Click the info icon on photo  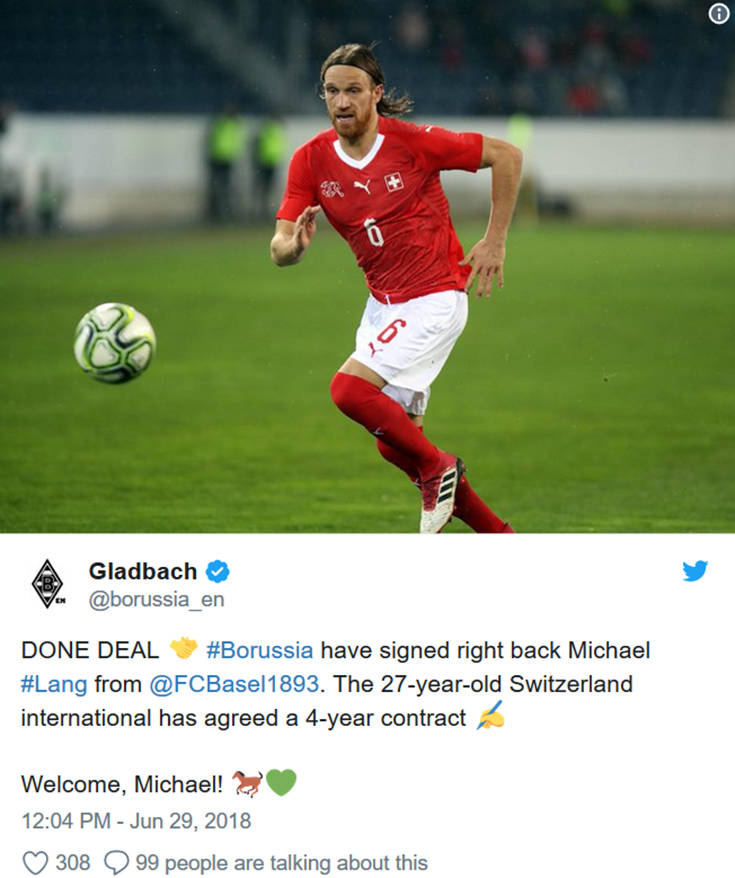coord(719,14)
